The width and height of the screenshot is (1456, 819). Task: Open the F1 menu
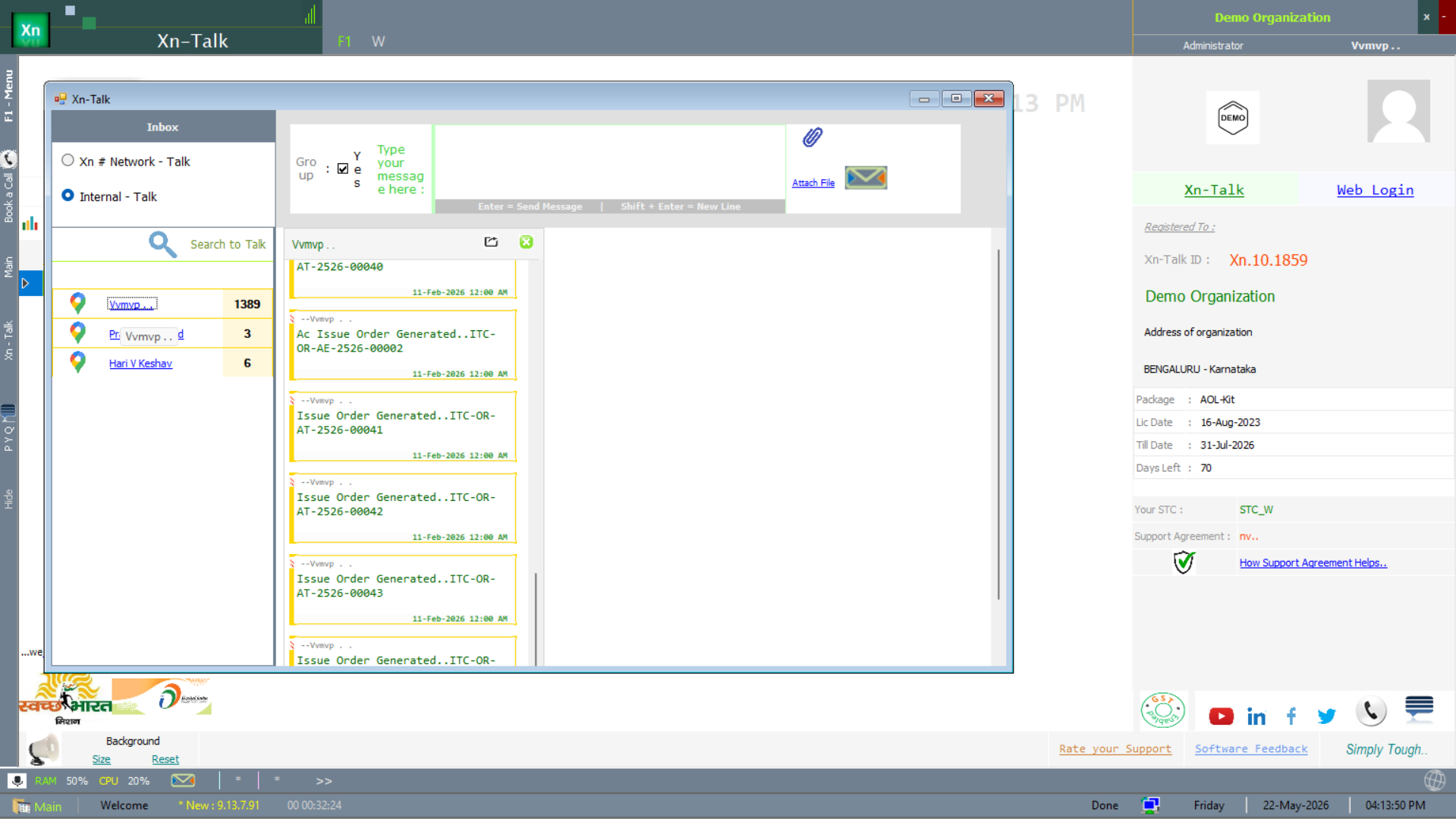344,42
